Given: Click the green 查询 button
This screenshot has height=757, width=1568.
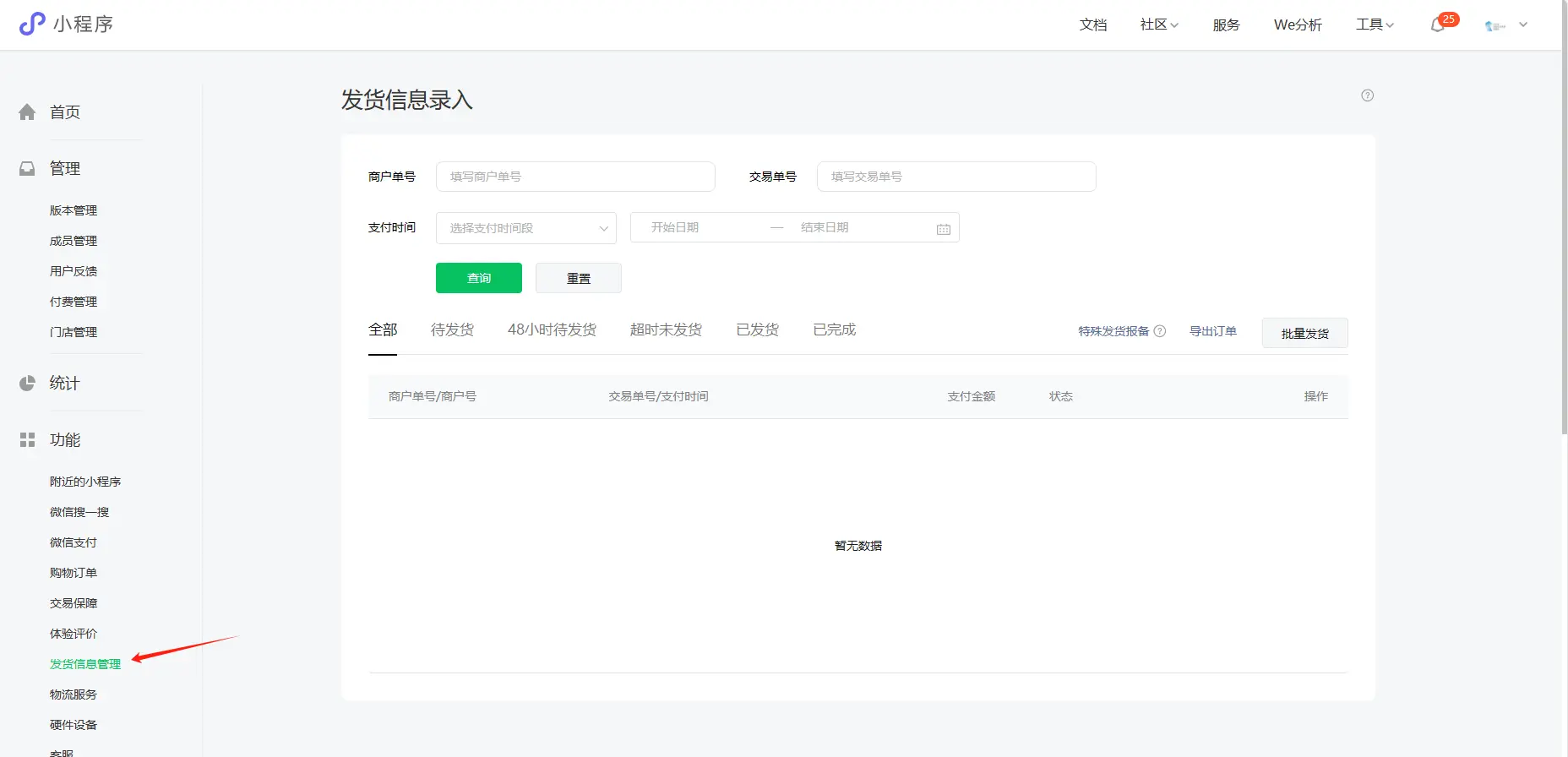Looking at the screenshot, I should click(x=479, y=278).
